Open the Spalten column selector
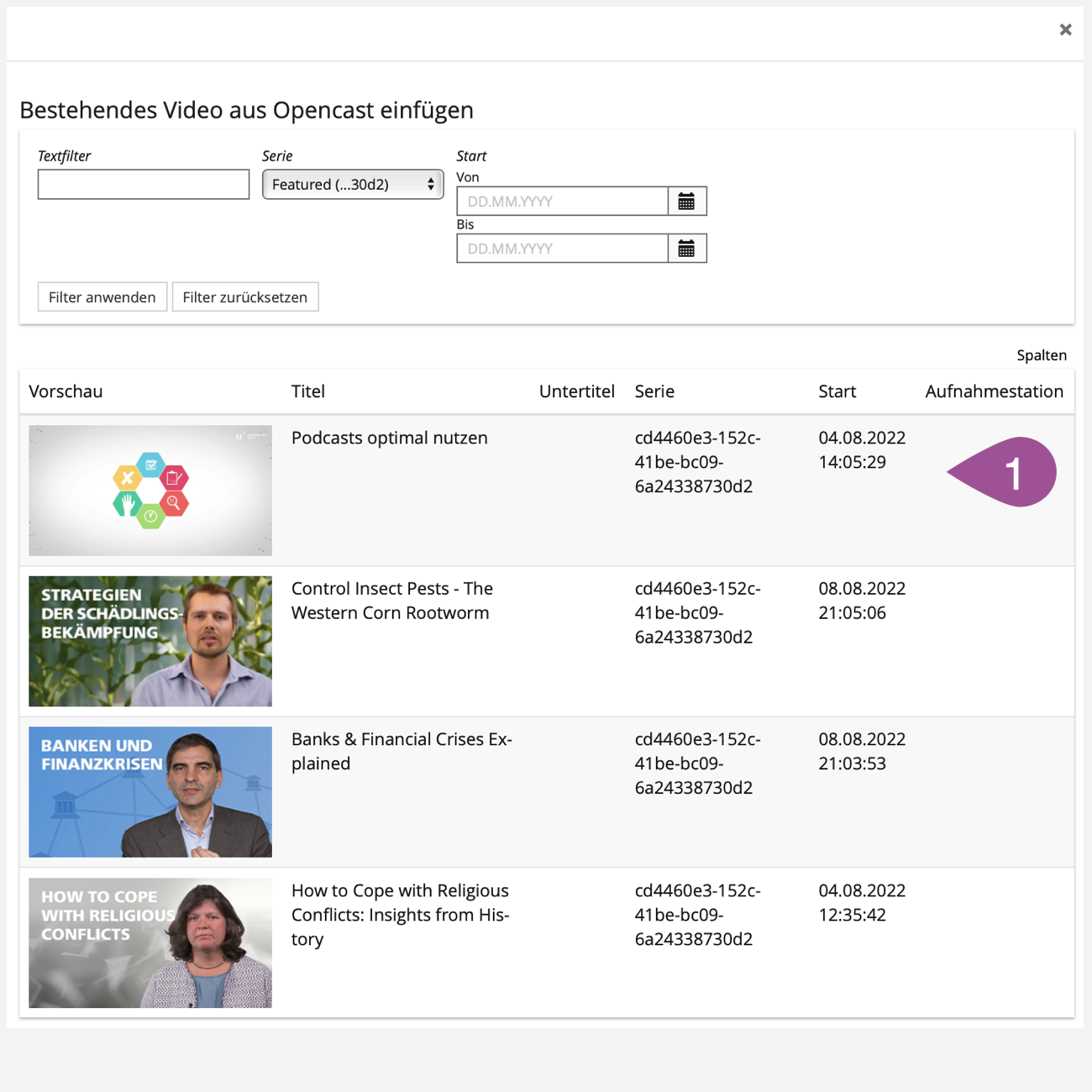This screenshot has height=1092, width=1092. (1041, 355)
